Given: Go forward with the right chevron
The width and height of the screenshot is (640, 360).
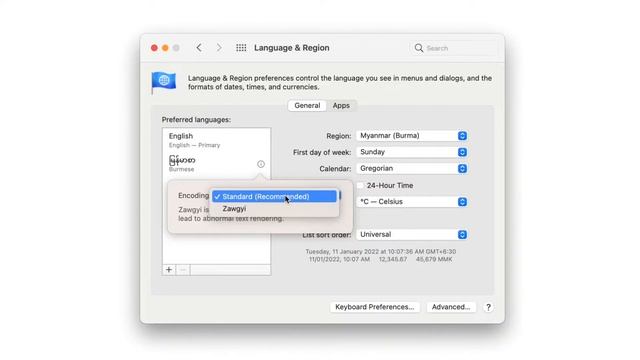Looking at the screenshot, I should coord(219,48).
